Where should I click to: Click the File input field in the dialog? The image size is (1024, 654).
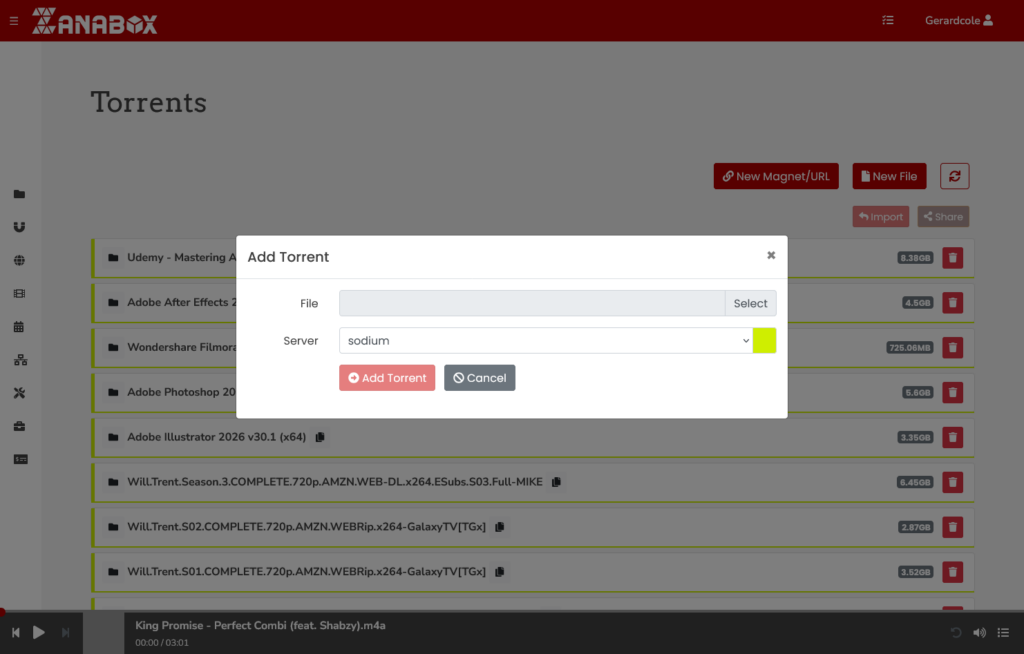pyautogui.click(x=530, y=303)
